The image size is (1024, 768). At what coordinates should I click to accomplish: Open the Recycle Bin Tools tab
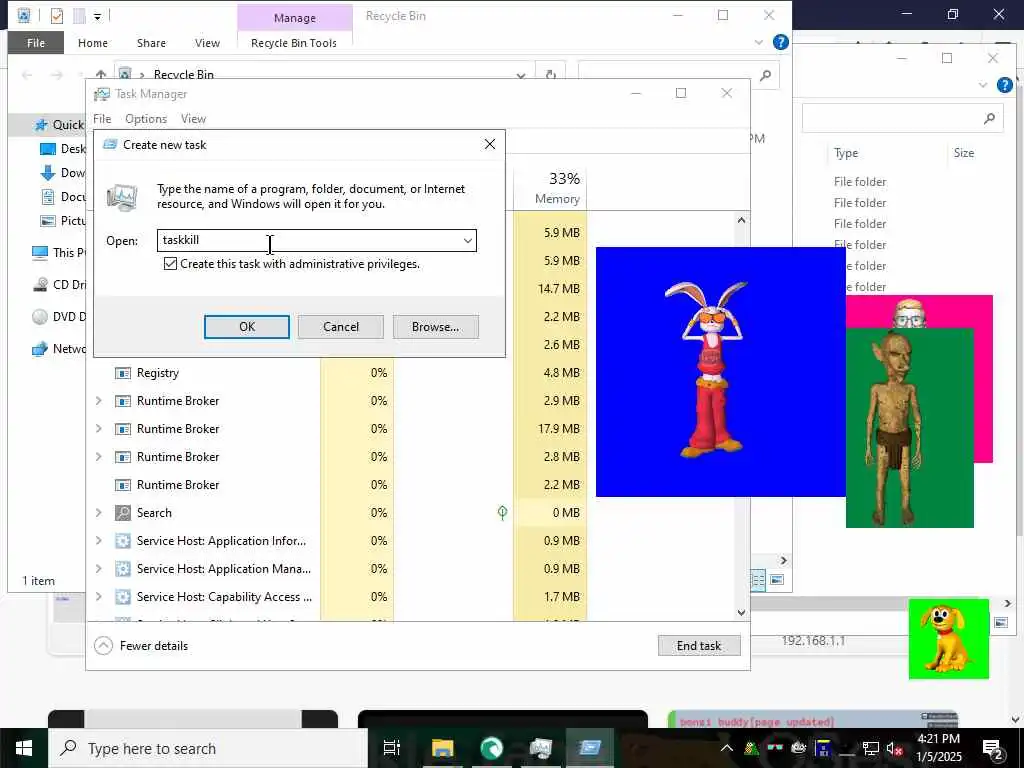(x=294, y=43)
